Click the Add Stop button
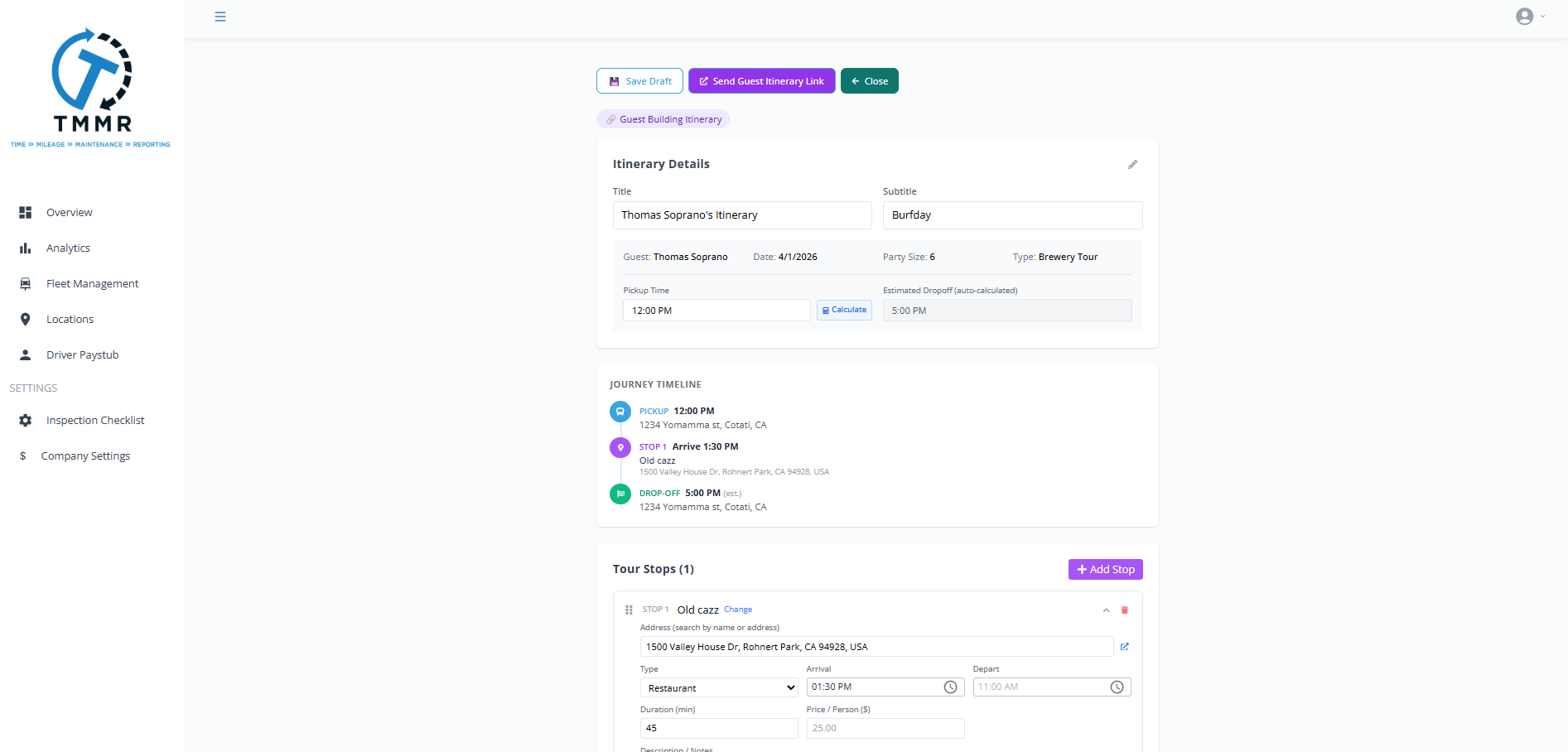The image size is (1568, 752). pyautogui.click(x=1106, y=570)
